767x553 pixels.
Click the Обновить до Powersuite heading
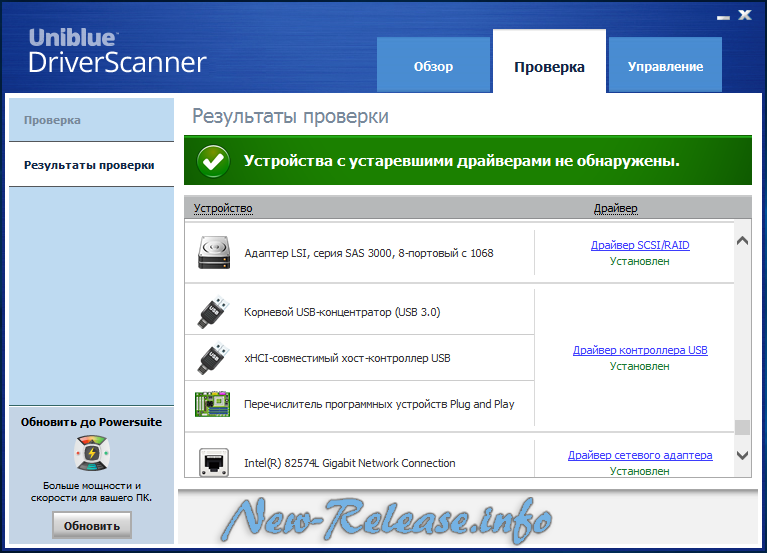point(91,422)
